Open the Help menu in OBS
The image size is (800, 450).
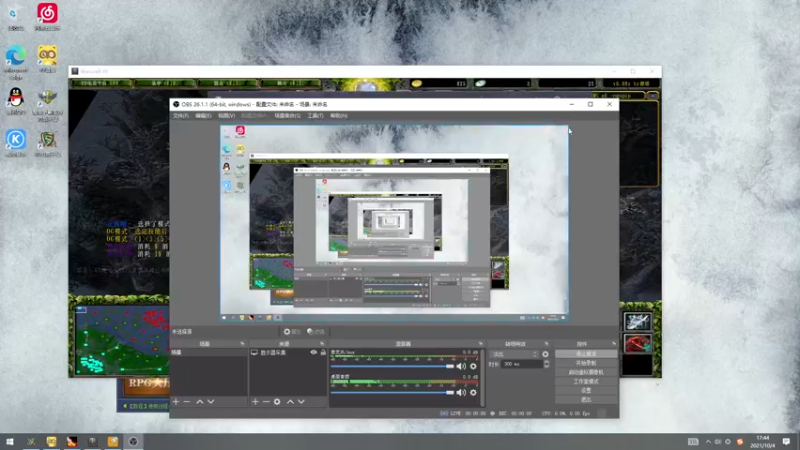[x=339, y=116]
